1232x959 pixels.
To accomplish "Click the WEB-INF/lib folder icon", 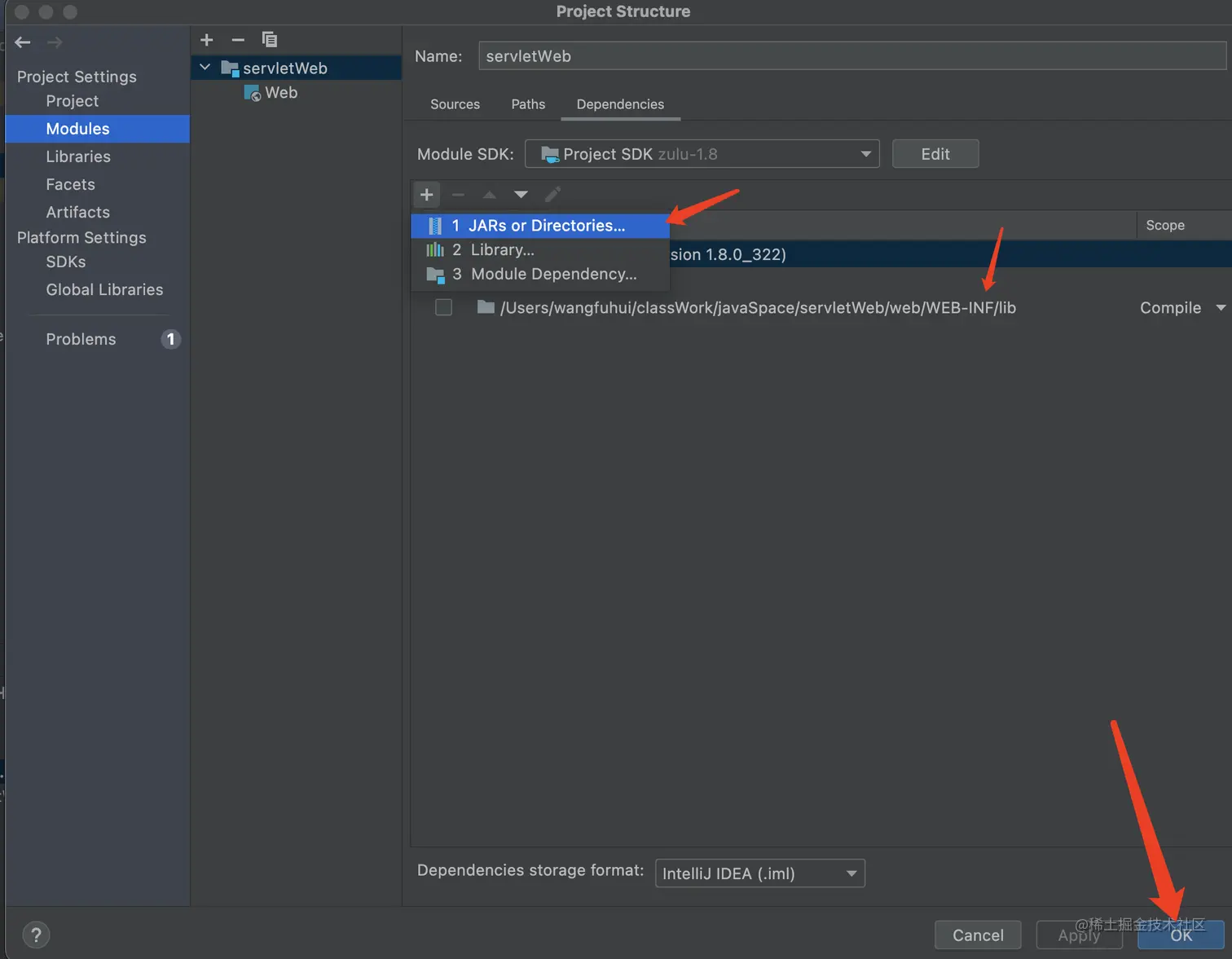I will coord(486,307).
